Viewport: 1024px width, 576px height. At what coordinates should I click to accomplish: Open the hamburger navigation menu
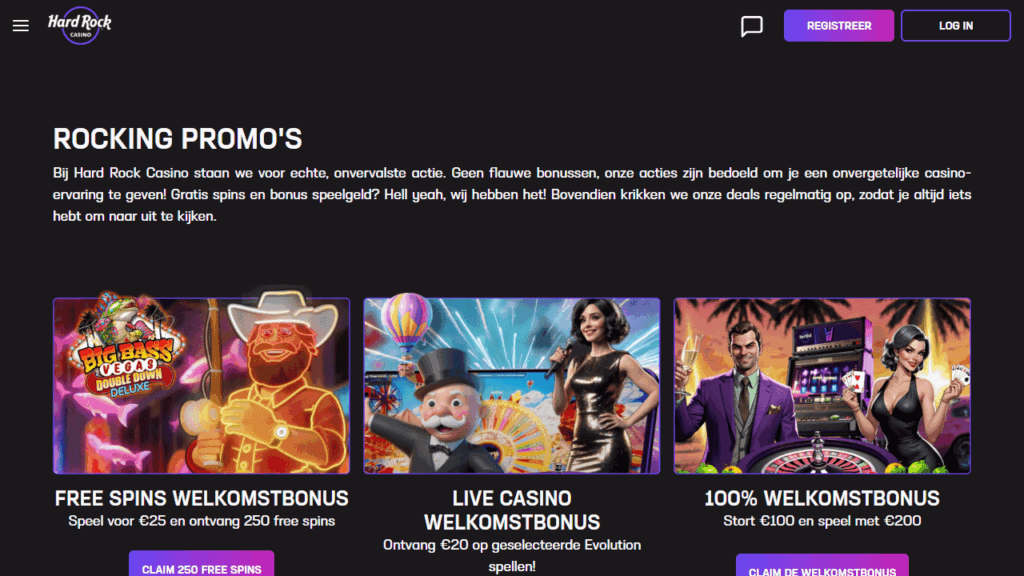click(x=20, y=25)
